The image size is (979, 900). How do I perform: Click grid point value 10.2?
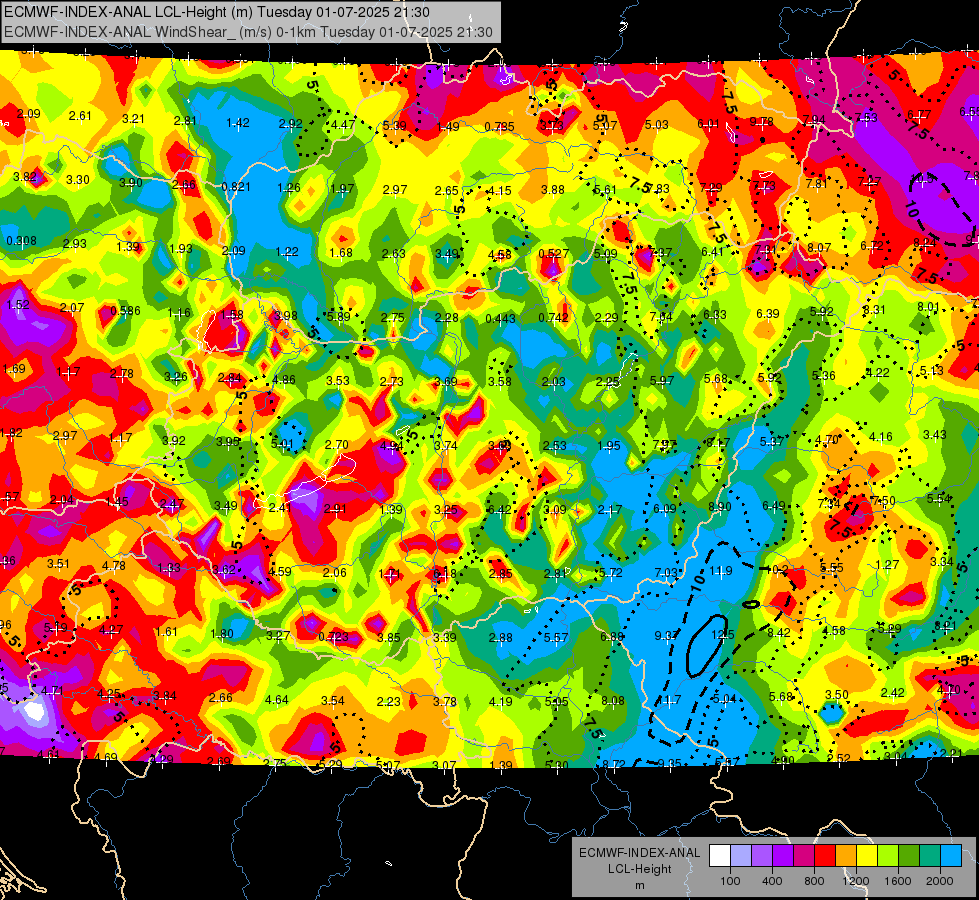pyautogui.click(x=777, y=570)
